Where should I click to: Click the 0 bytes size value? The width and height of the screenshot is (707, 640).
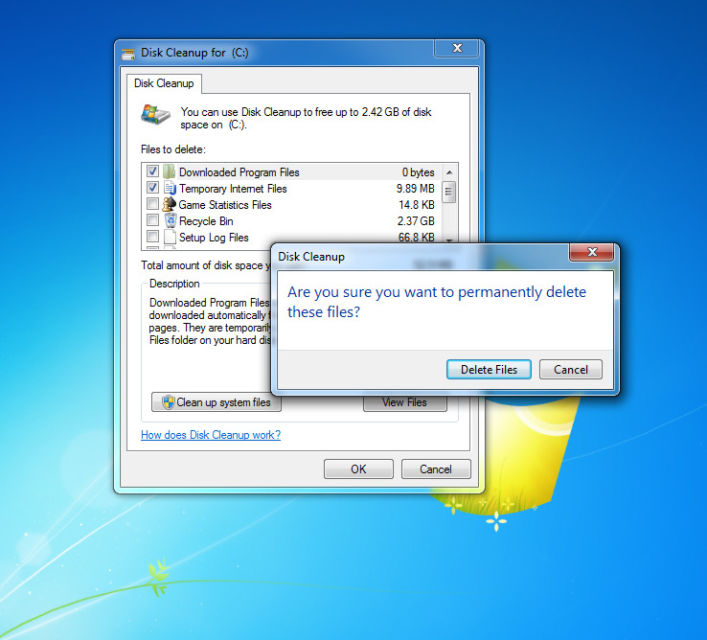point(418,172)
